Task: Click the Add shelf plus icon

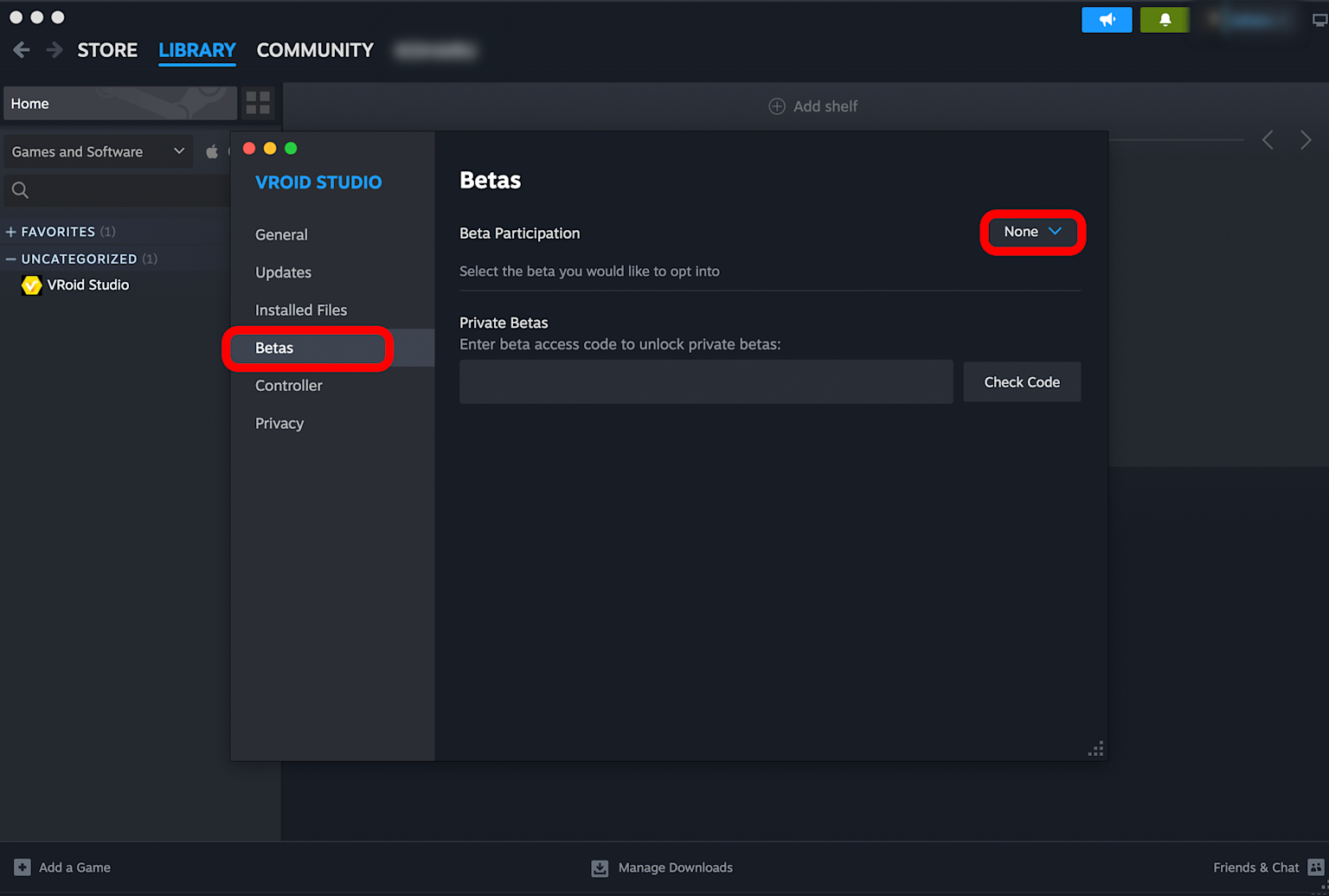Action: [x=777, y=106]
